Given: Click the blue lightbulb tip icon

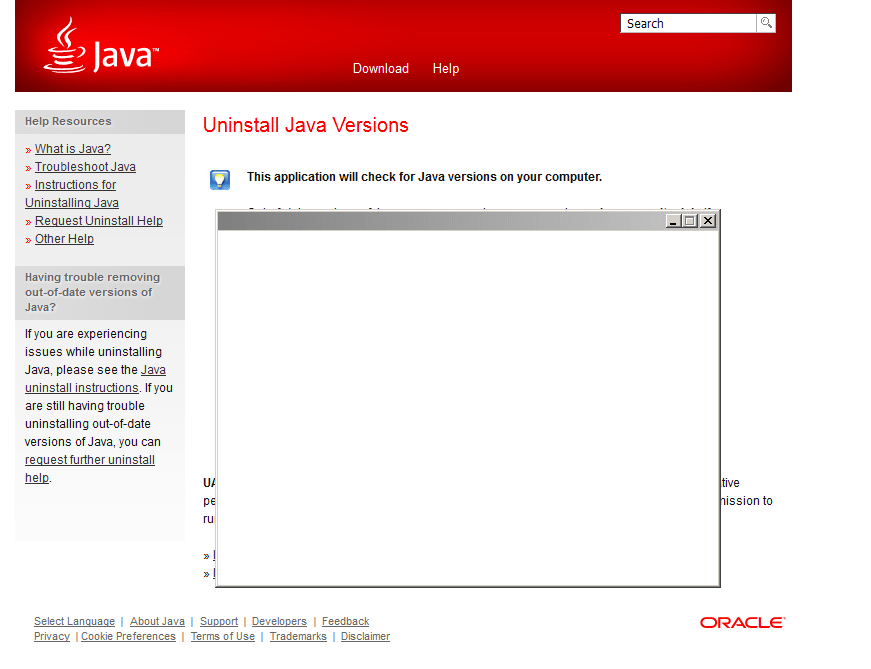Looking at the screenshot, I should pos(219,179).
